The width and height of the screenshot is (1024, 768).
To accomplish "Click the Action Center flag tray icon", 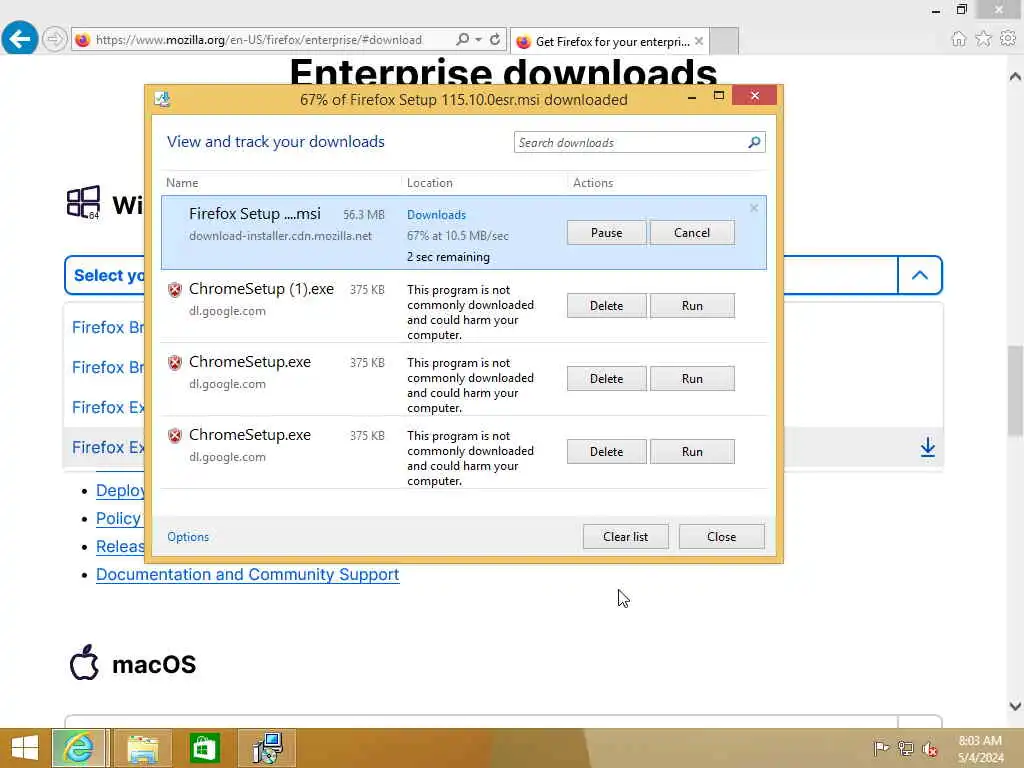I will tap(880, 748).
